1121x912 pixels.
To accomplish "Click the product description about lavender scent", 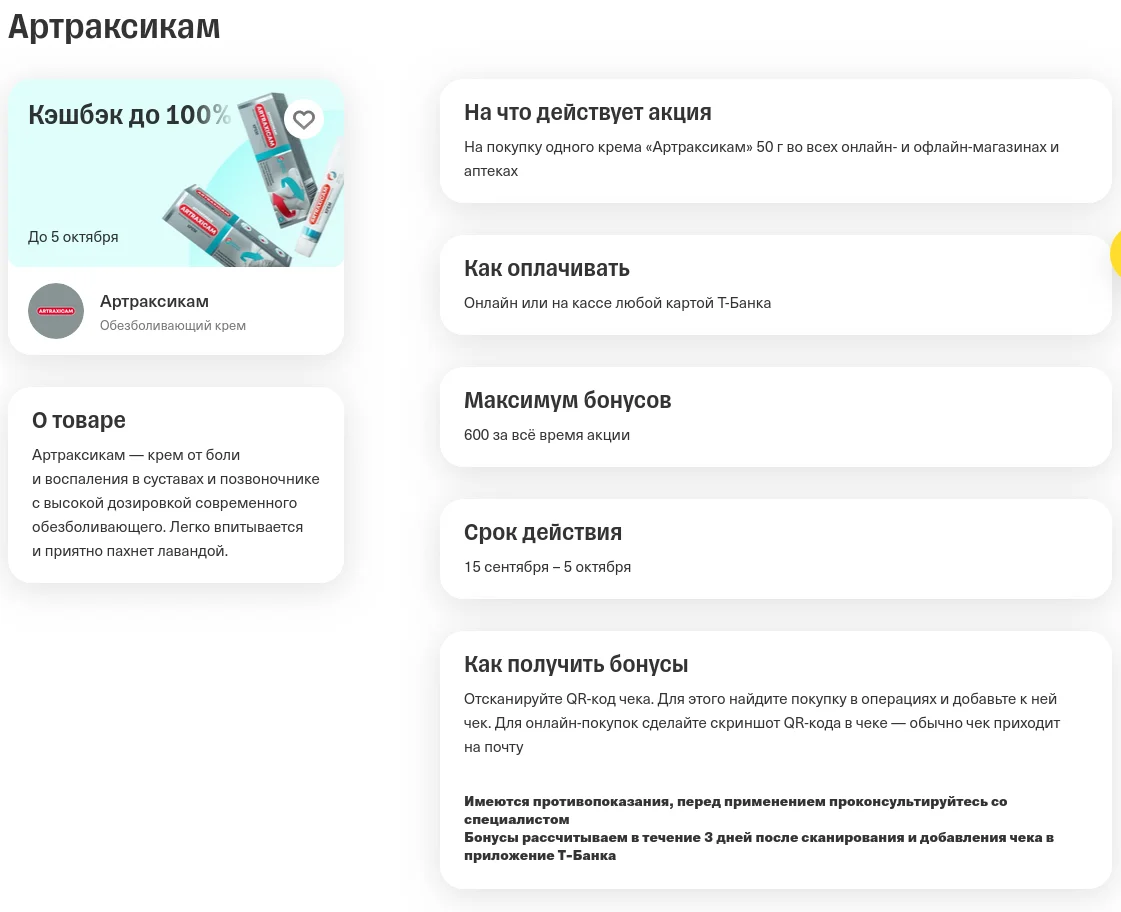I will [x=176, y=502].
